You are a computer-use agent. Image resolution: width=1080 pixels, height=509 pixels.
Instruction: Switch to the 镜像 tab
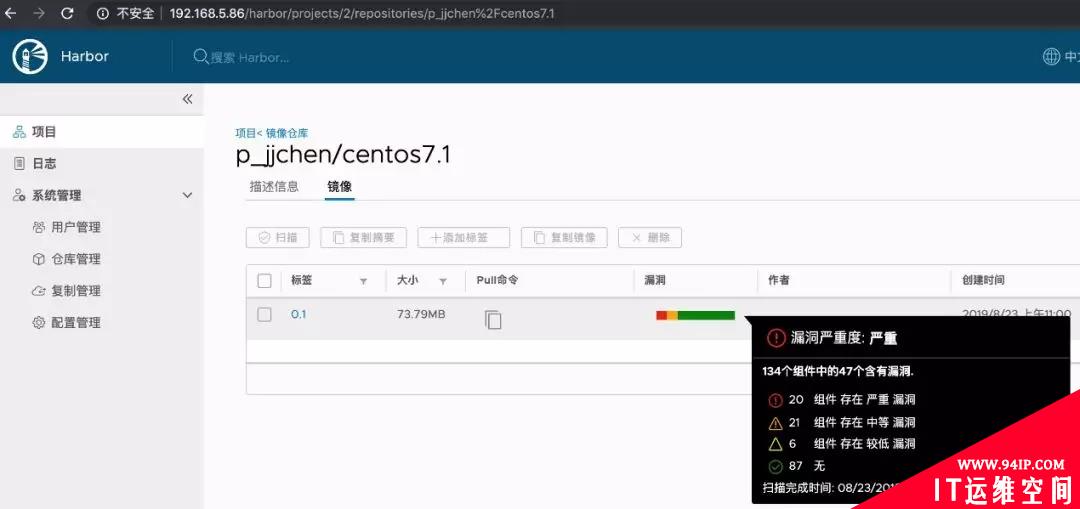pyautogui.click(x=340, y=186)
